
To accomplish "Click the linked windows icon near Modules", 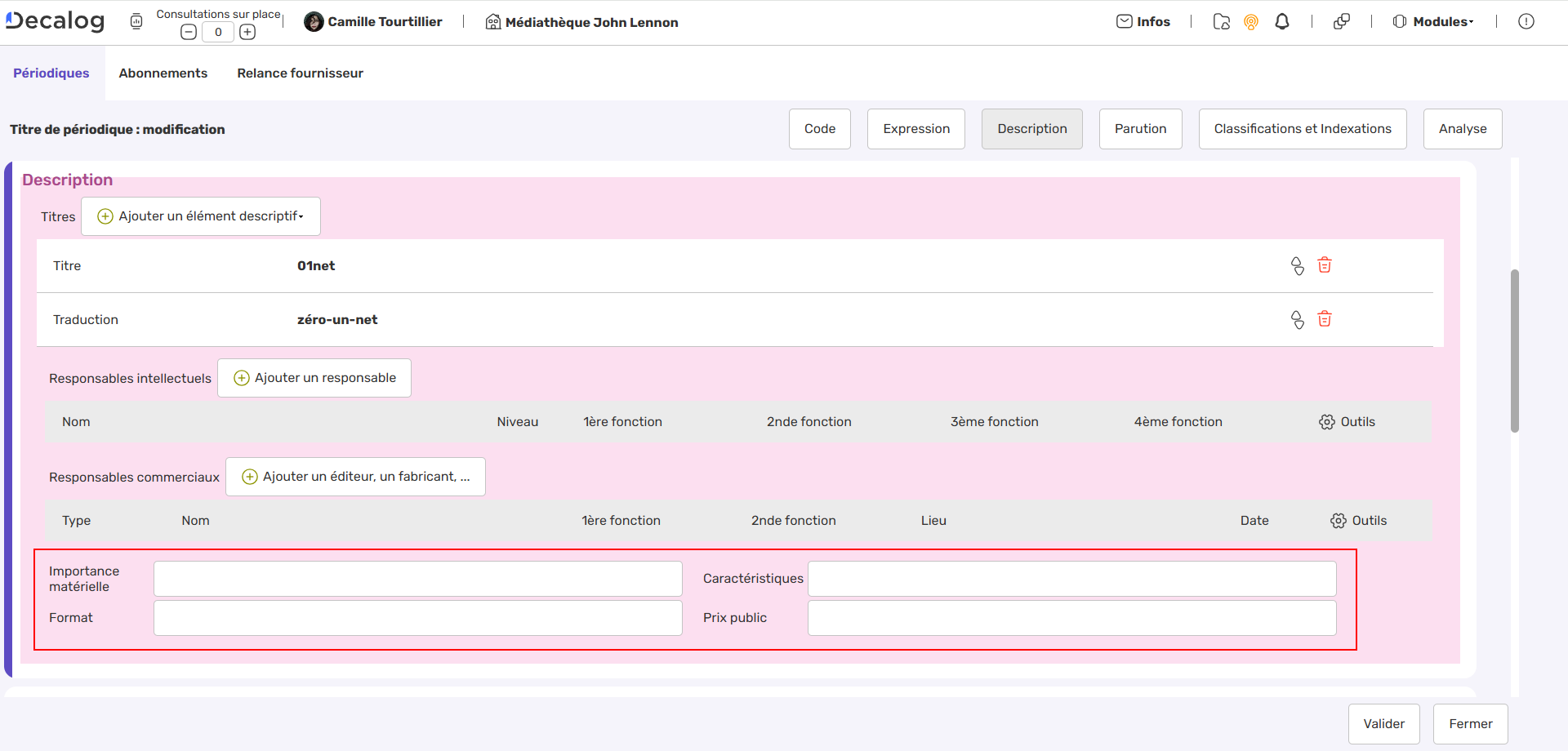I will [x=1342, y=21].
